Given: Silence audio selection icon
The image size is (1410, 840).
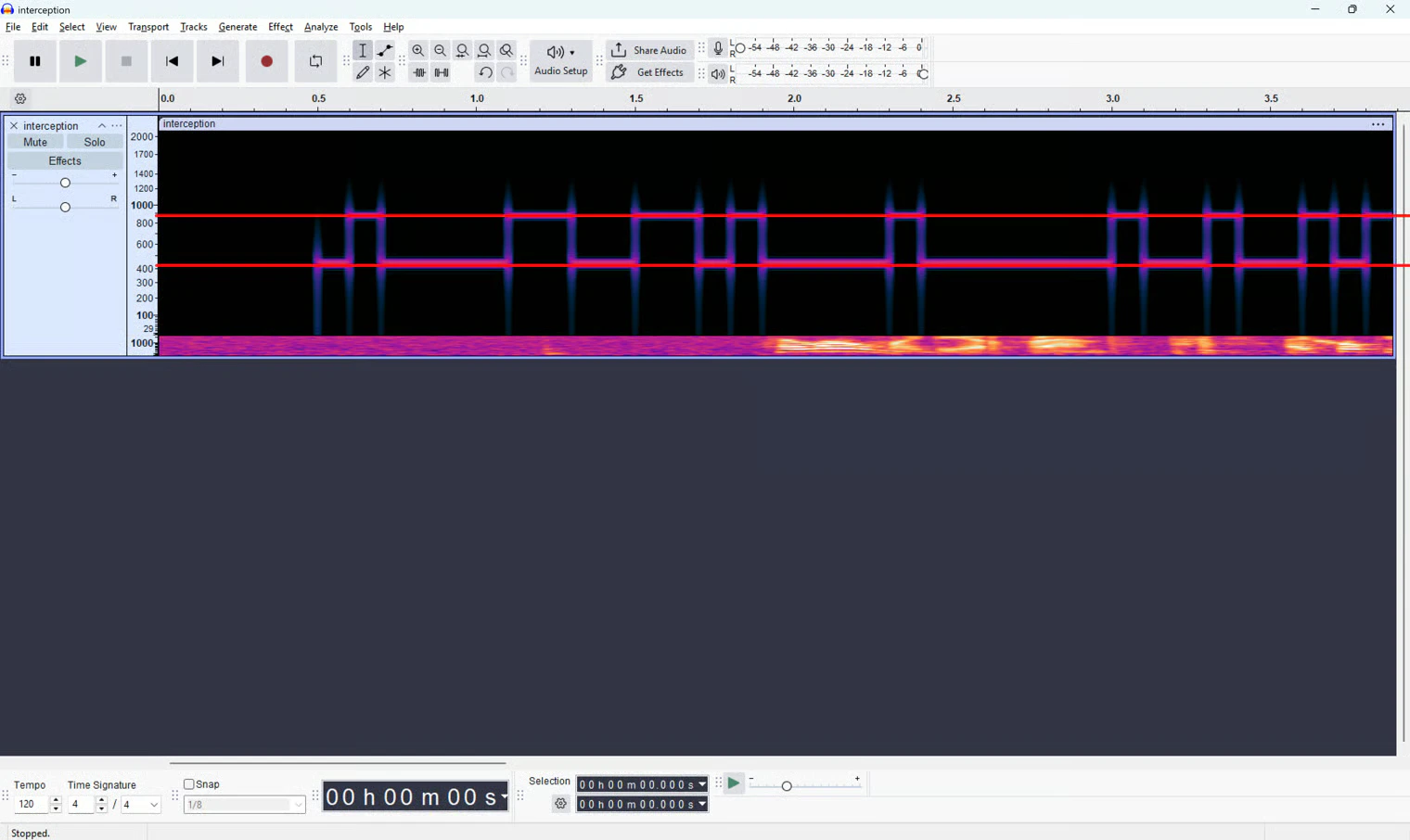Looking at the screenshot, I should (442, 73).
